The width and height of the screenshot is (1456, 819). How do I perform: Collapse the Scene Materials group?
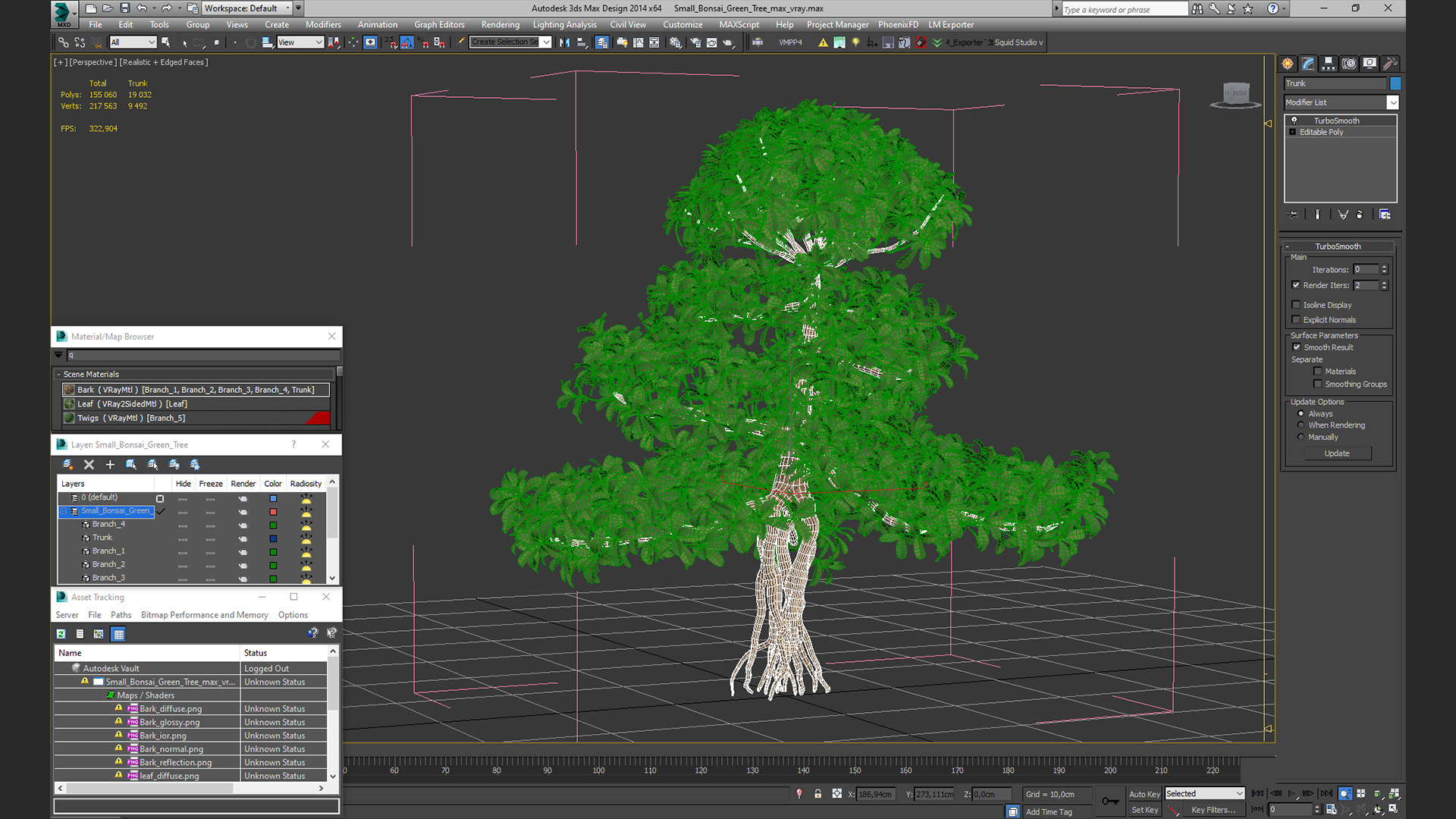58,375
